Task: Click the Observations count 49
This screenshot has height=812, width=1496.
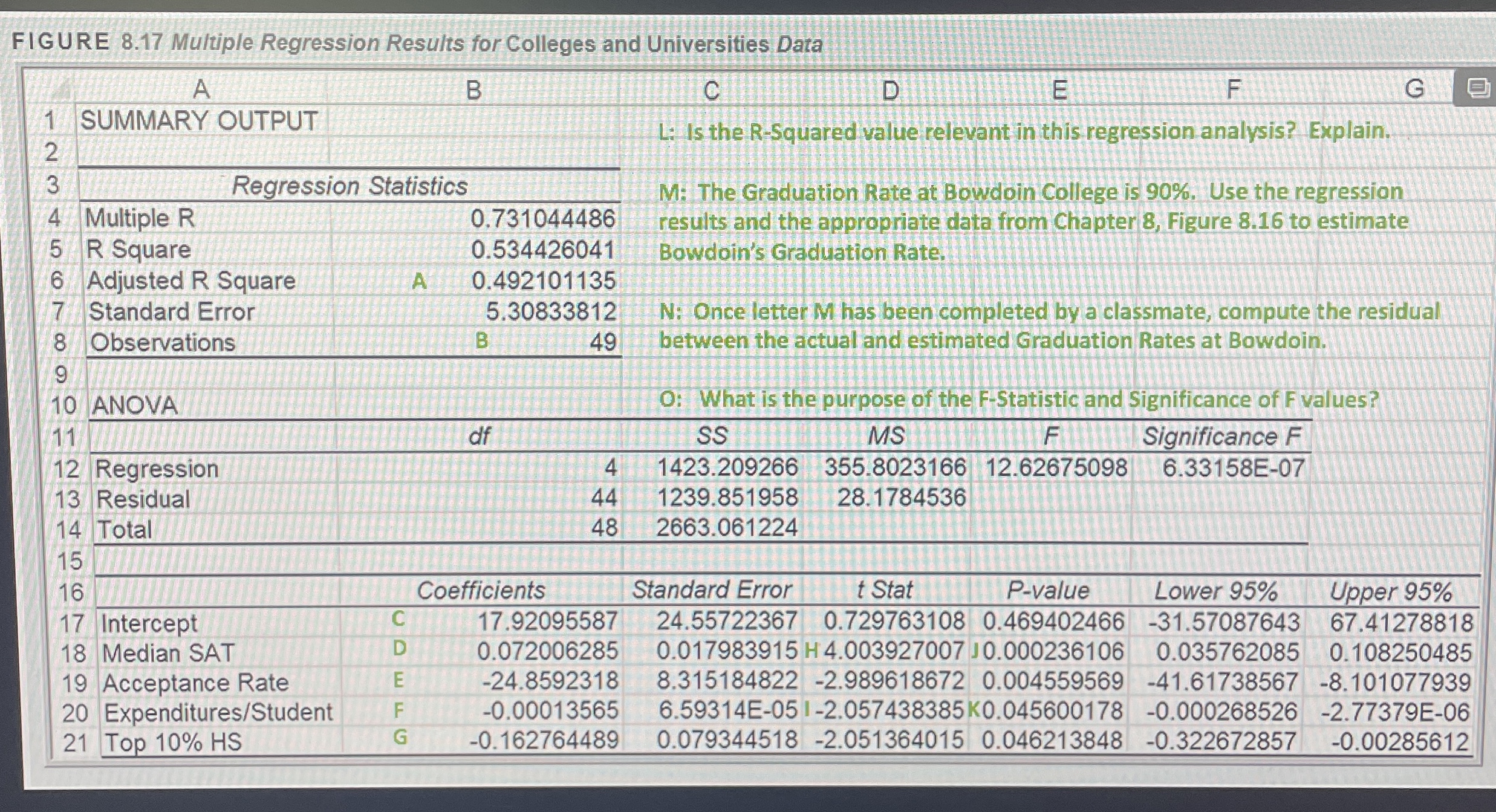Action: (605, 342)
